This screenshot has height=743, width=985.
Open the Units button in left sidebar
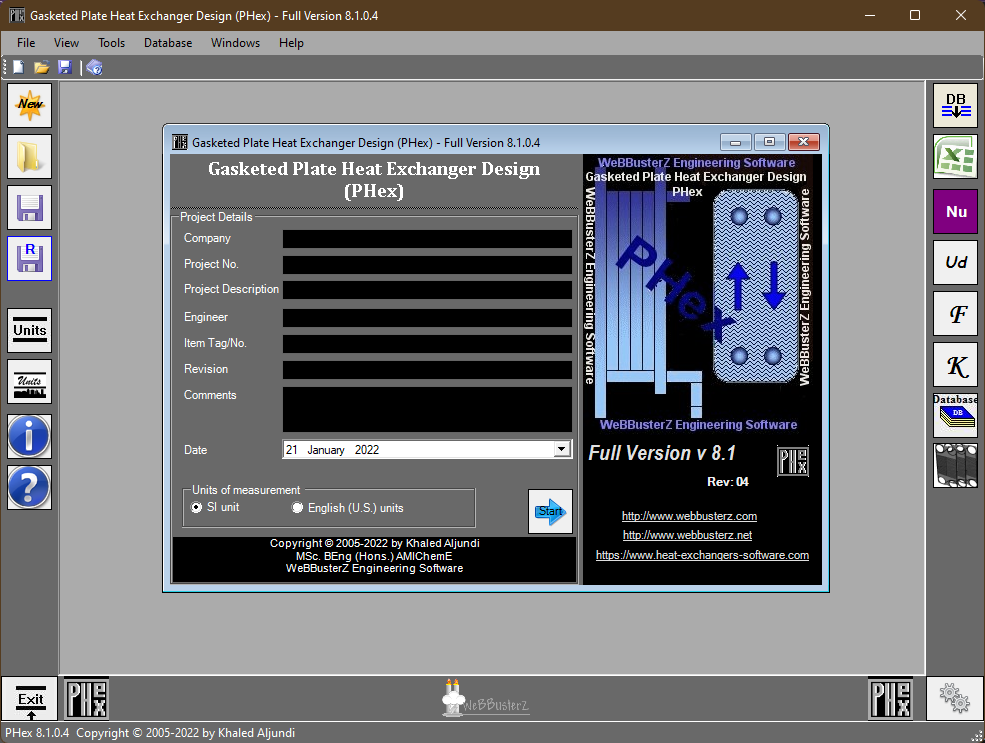click(x=30, y=330)
